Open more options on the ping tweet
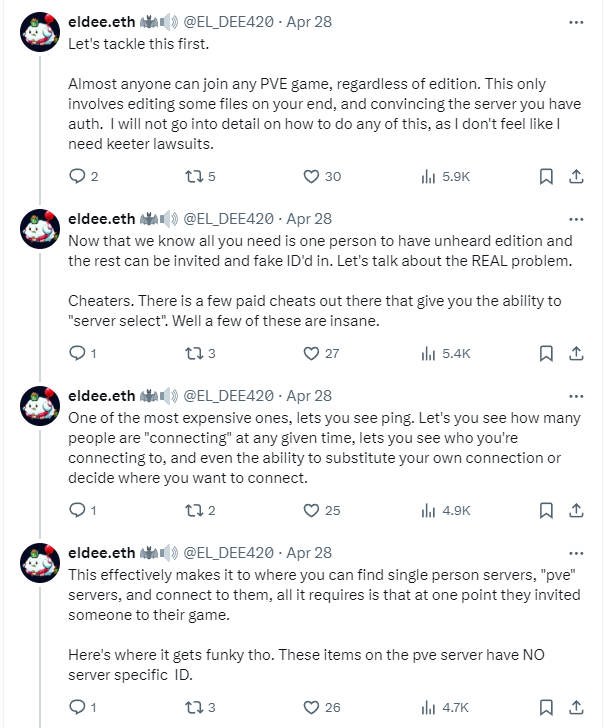605x728 pixels. (x=575, y=395)
